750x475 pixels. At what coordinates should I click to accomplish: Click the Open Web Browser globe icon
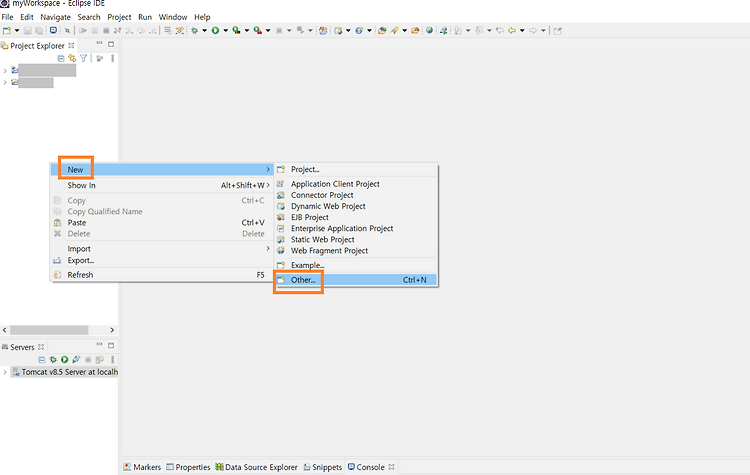pos(429,31)
